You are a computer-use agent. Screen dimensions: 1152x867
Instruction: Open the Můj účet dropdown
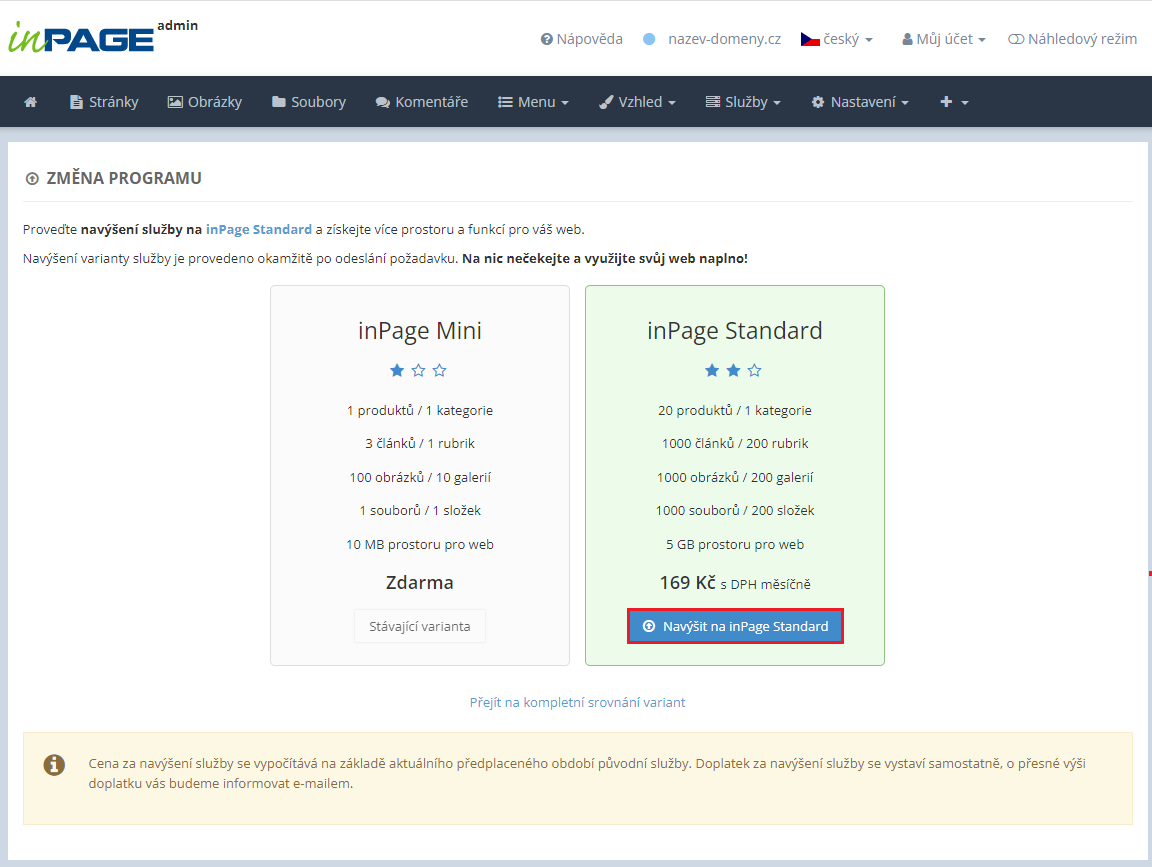coord(944,39)
